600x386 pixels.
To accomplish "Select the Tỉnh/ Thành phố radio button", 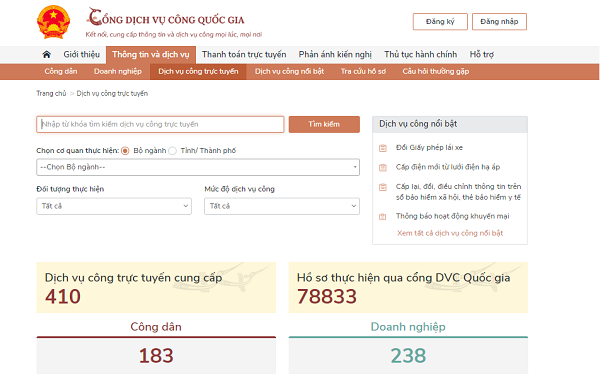I will tap(173, 151).
